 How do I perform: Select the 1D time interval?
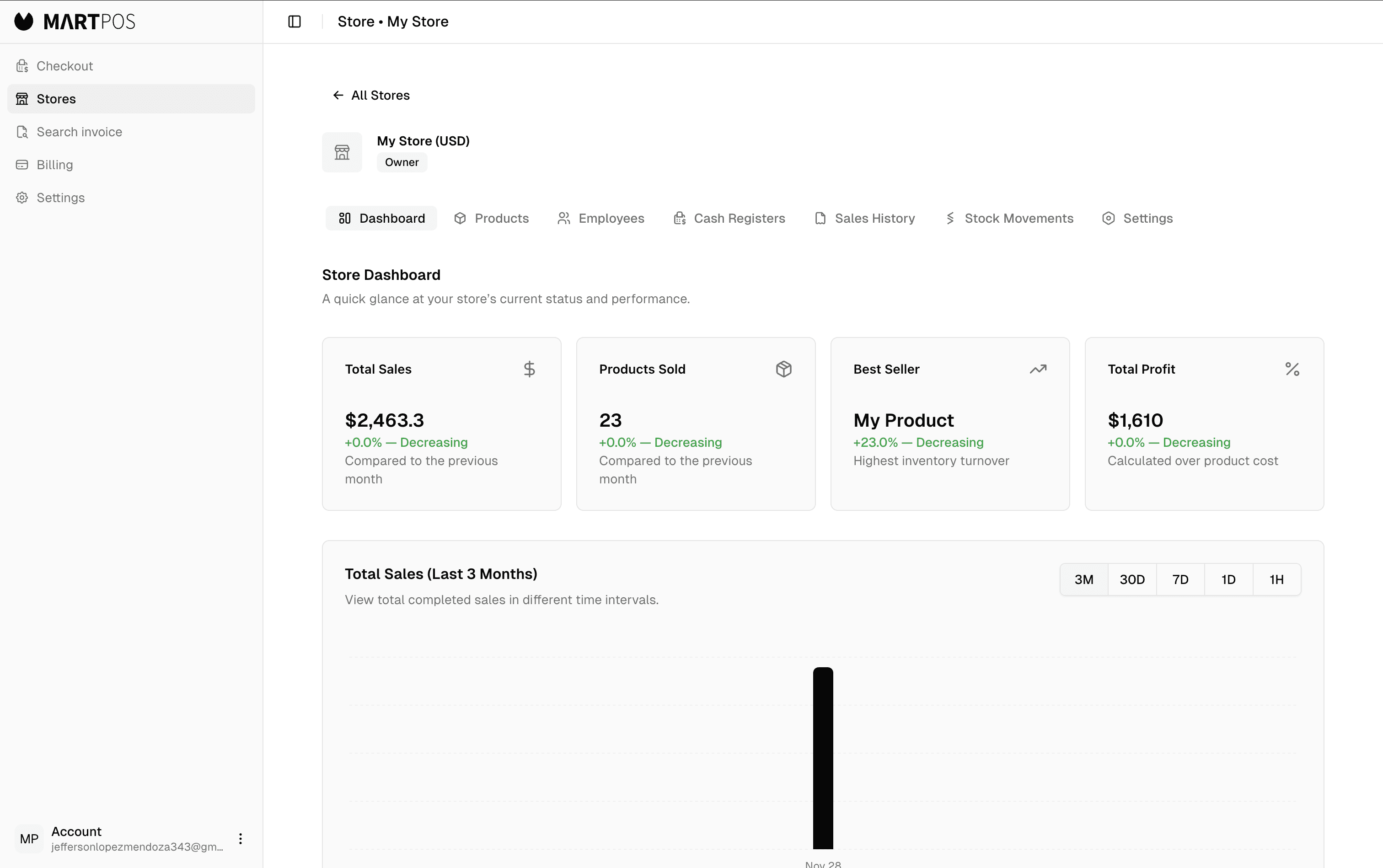1228,580
